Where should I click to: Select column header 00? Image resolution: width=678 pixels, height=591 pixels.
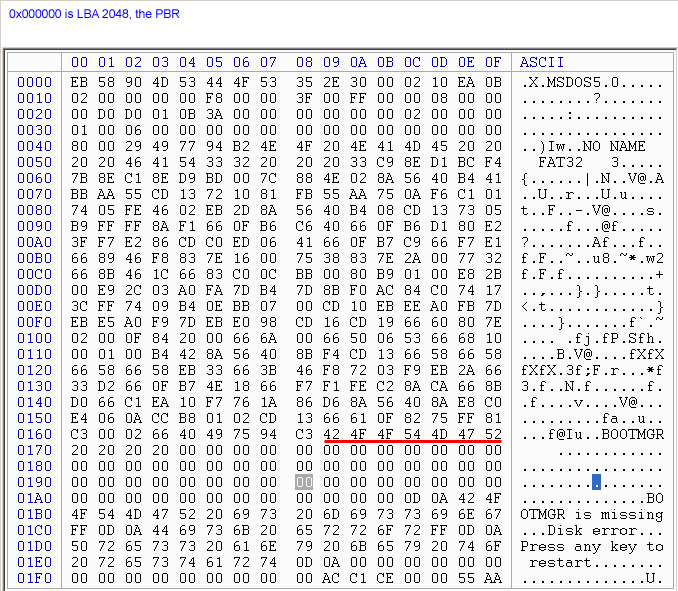click(x=79, y=62)
